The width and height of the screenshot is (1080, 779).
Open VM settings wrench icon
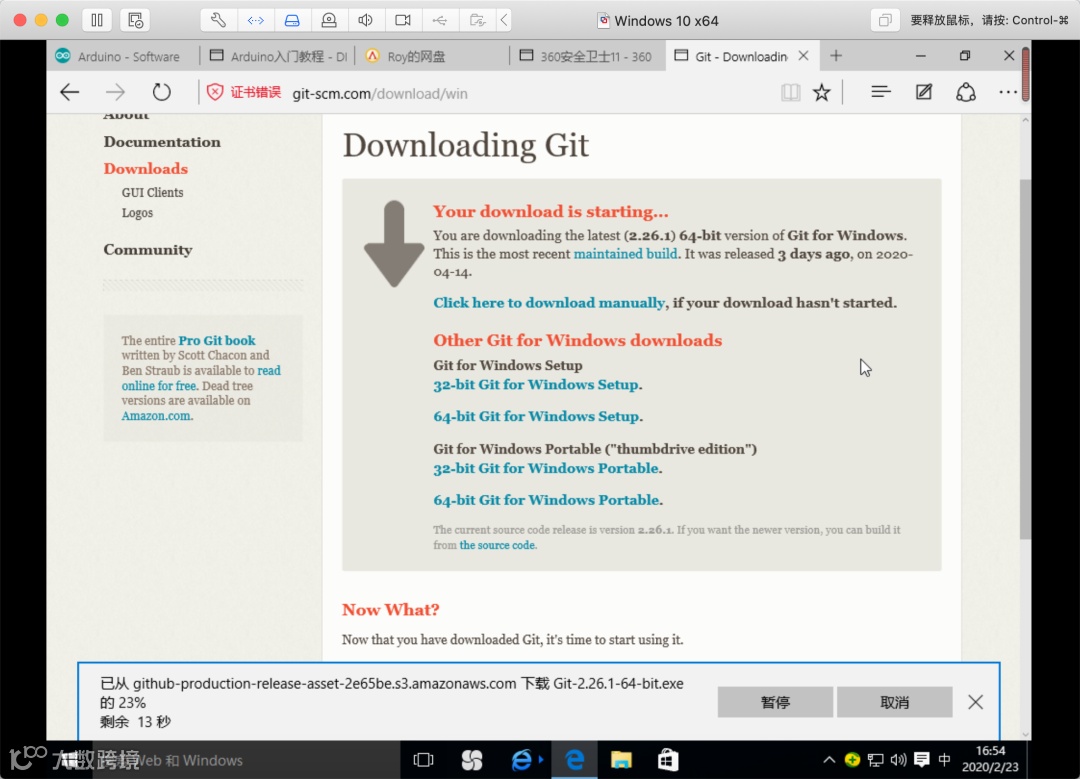218,20
